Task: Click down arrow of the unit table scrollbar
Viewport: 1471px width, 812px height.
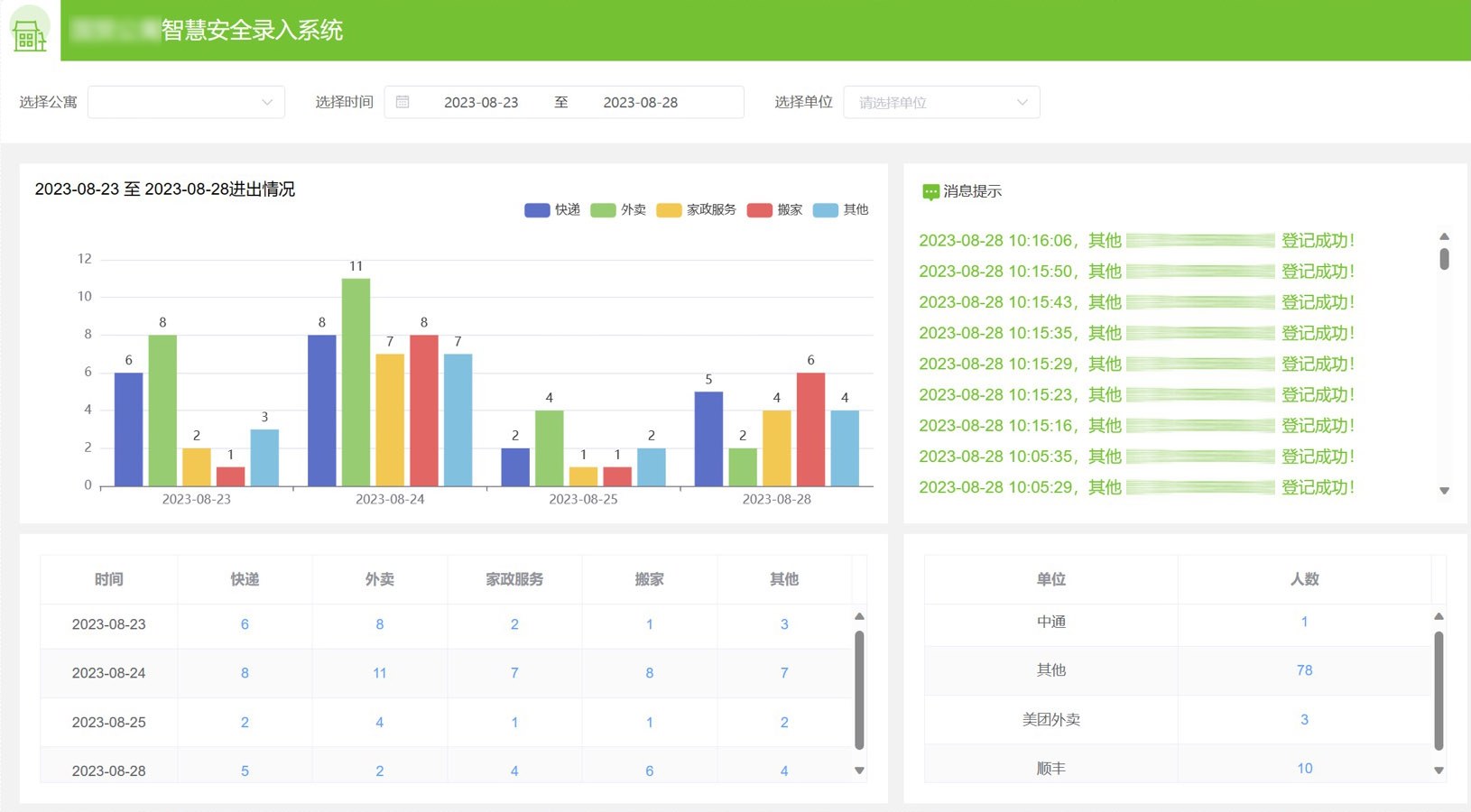Action: 1439,770
